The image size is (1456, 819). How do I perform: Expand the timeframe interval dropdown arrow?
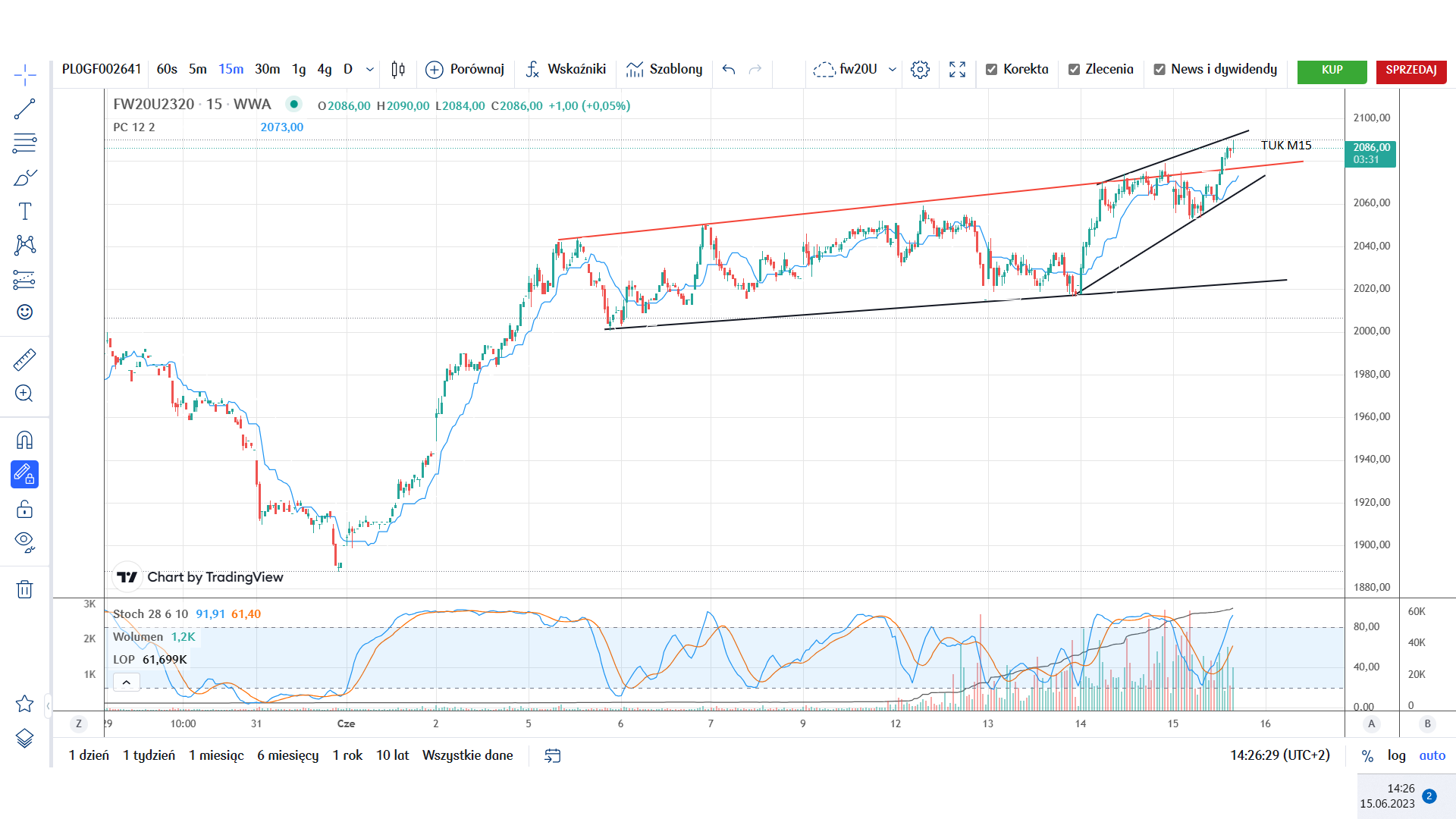pos(370,70)
